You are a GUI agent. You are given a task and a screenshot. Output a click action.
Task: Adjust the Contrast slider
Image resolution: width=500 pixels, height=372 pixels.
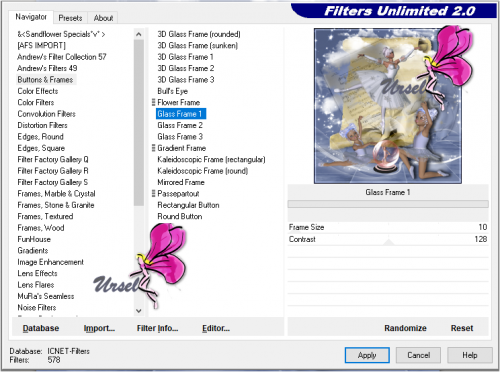tap(388, 239)
